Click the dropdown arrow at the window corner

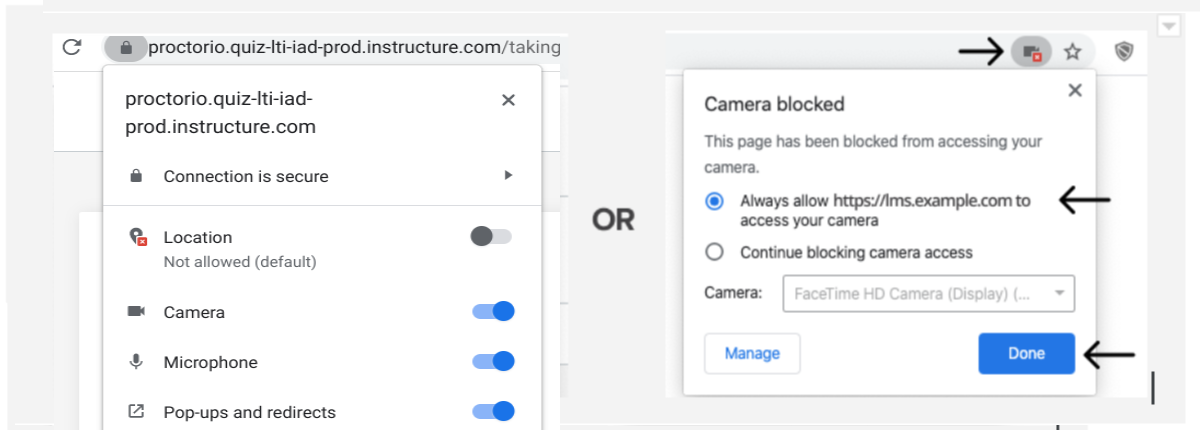coord(1167,26)
